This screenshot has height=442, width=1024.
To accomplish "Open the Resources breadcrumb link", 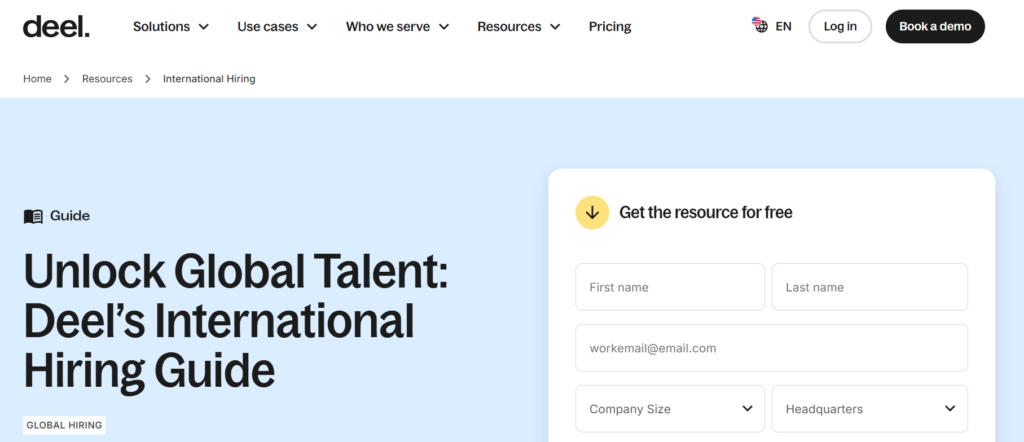I will coord(107,79).
